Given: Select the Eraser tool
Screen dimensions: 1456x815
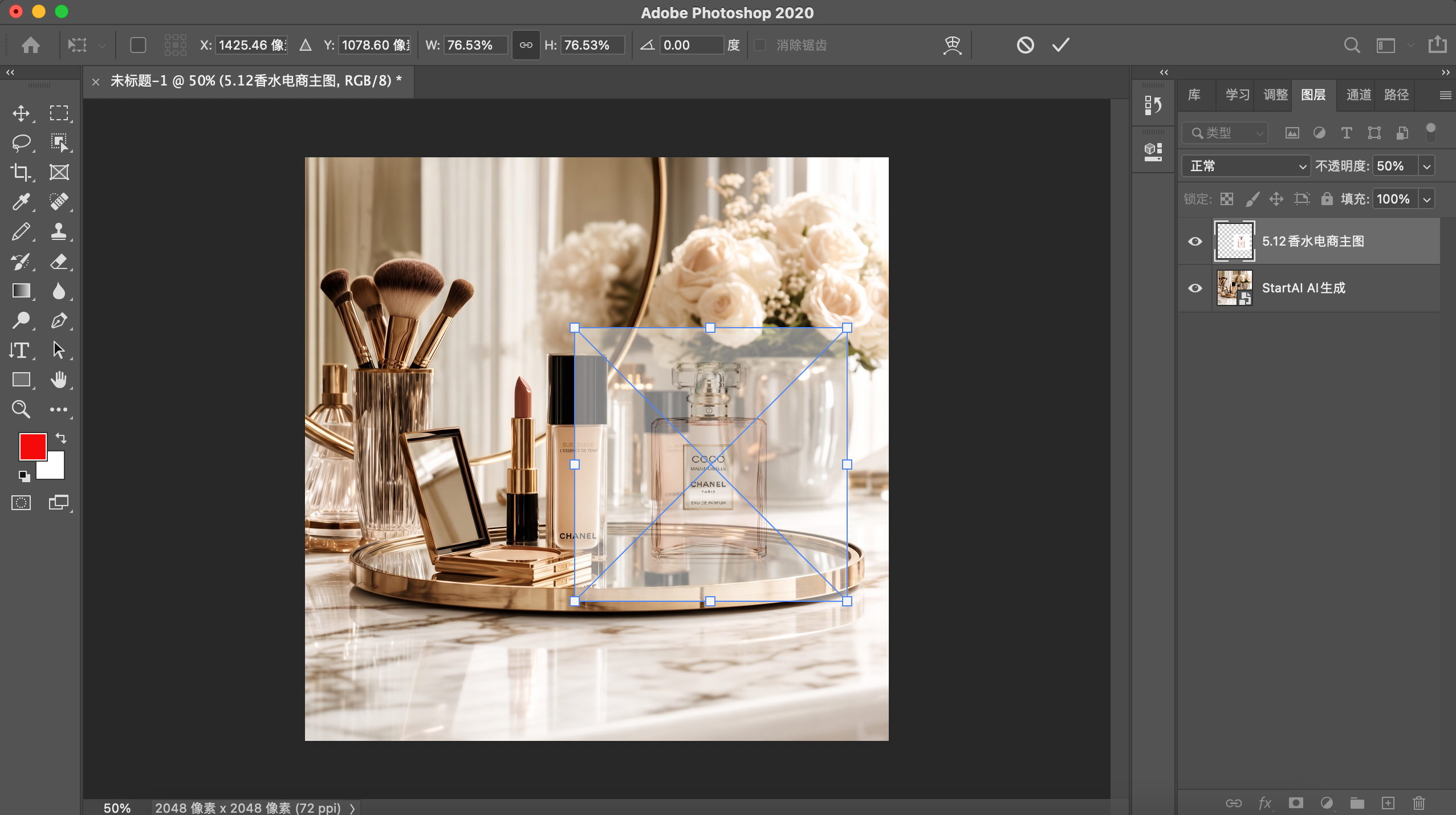Looking at the screenshot, I should pos(59,261).
